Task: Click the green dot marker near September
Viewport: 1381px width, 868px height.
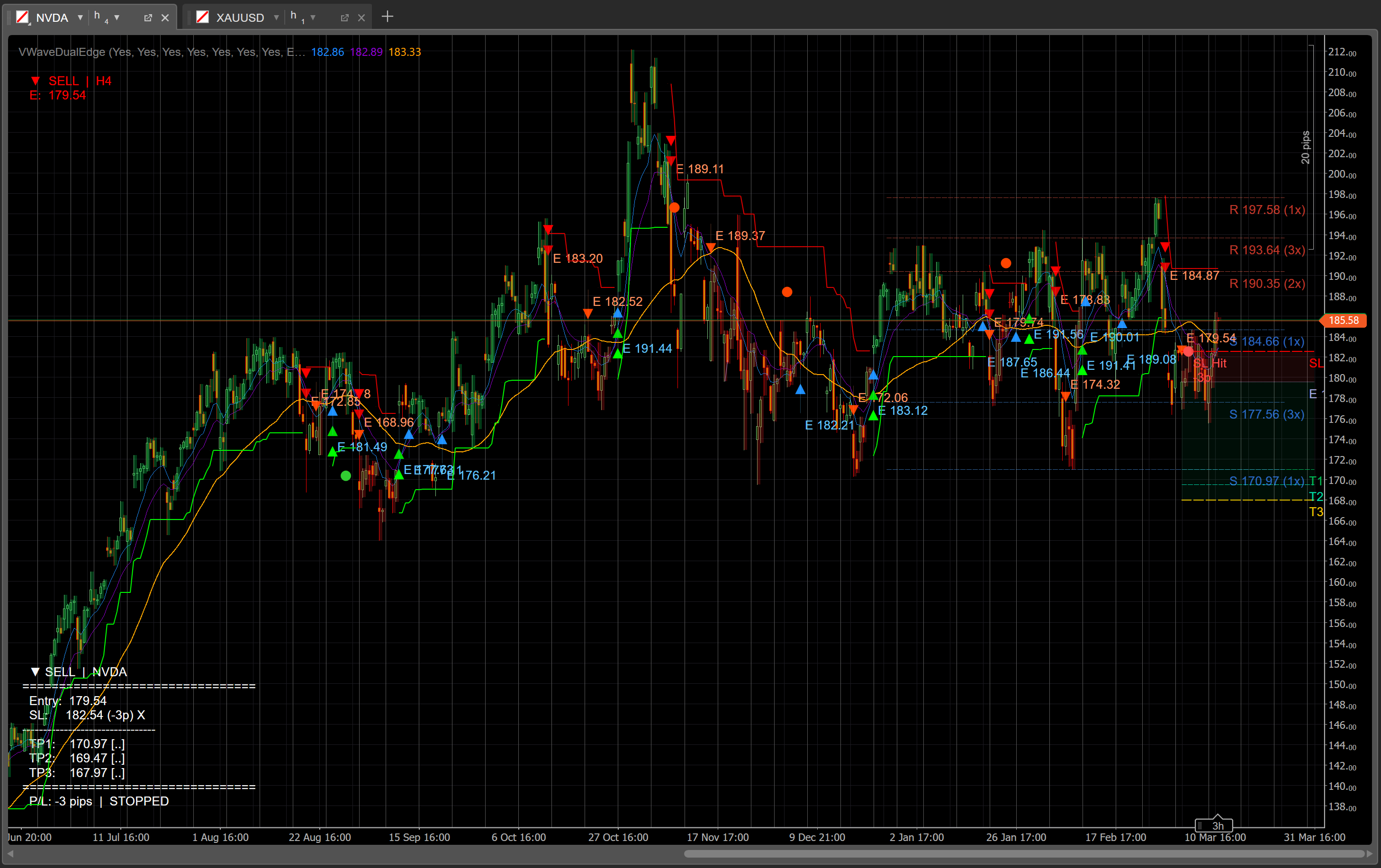Action: click(x=345, y=476)
